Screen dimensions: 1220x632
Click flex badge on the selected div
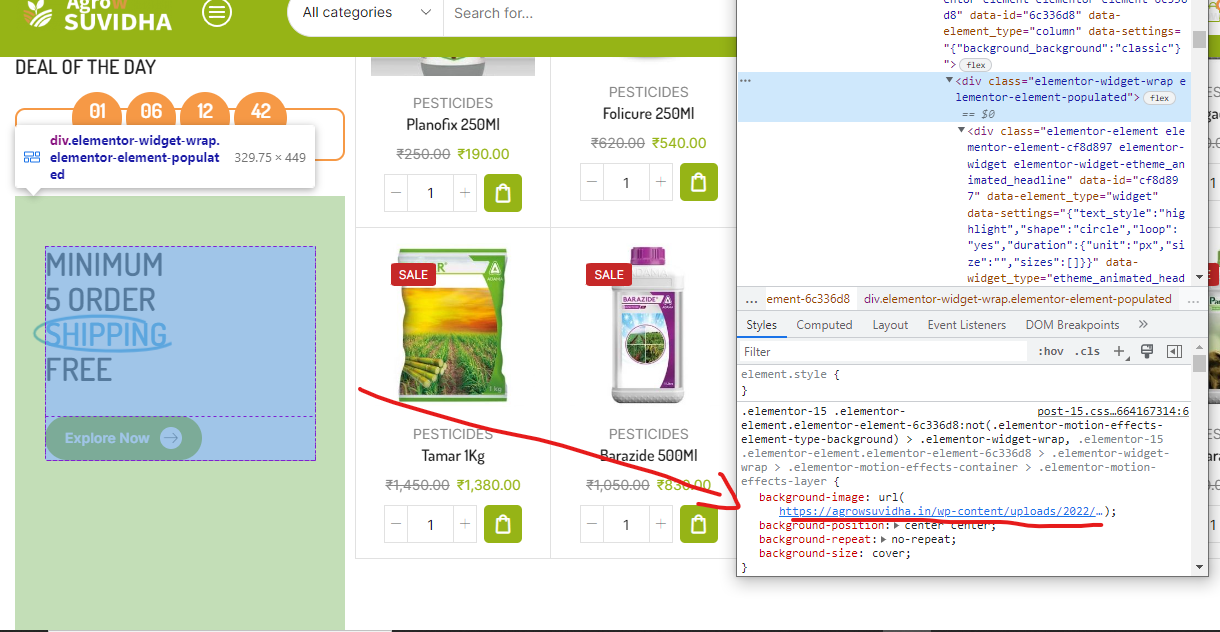click(1159, 98)
